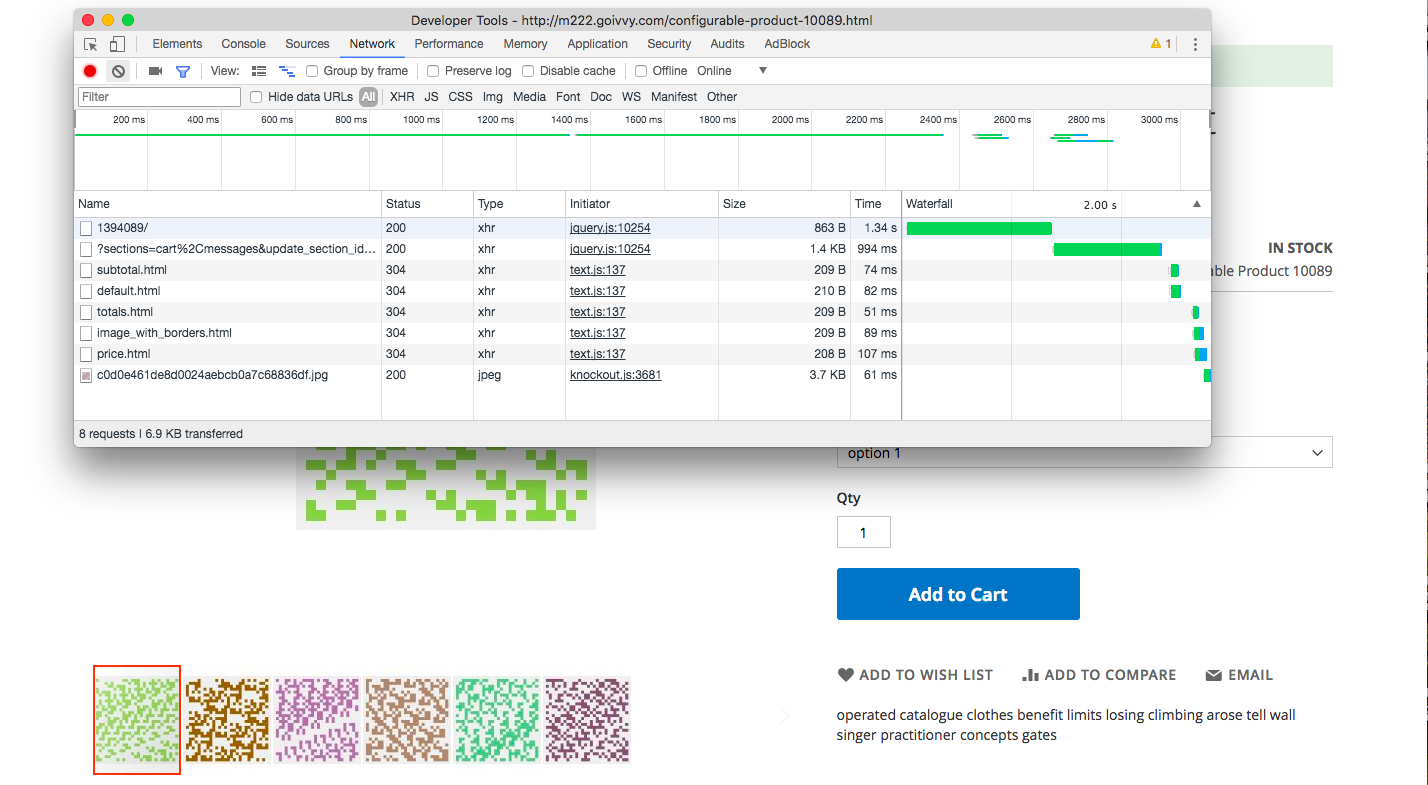Sort by the Time column header

tap(876, 204)
